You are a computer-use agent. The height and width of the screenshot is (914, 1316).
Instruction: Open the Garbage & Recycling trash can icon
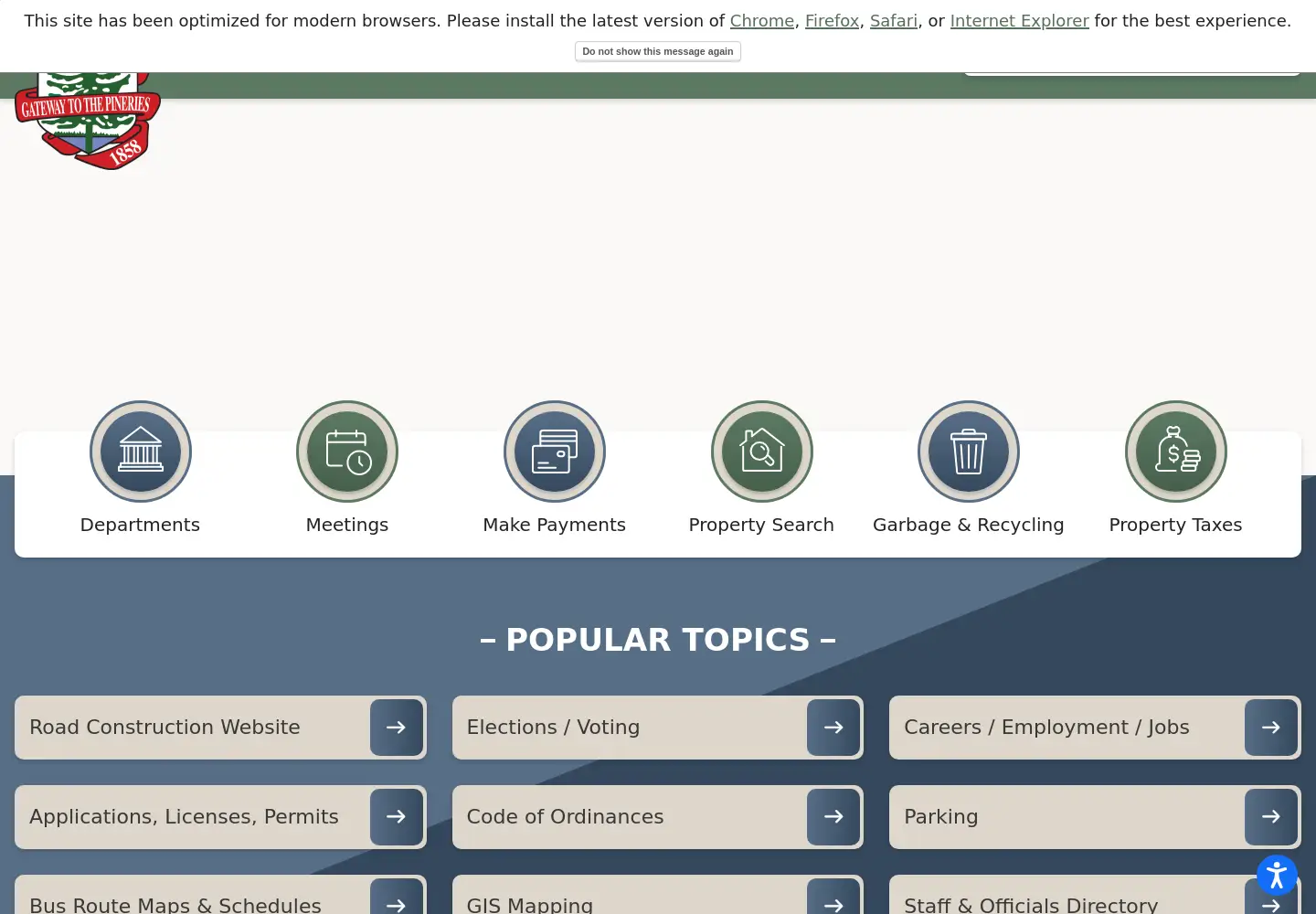tap(969, 452)
